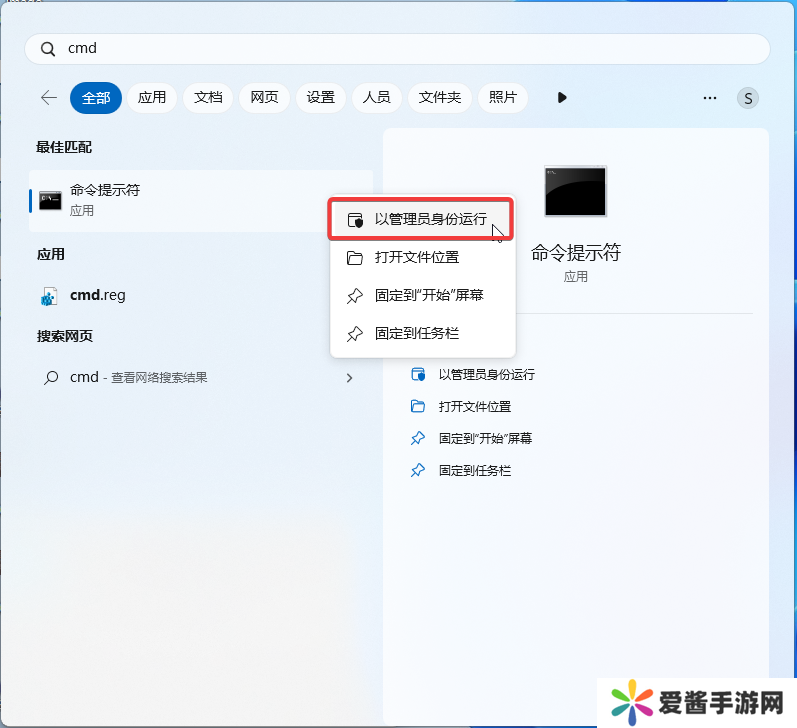Image resolution: width=797 pixels, height=728 pixels.
Task: Open the three-dot more options menu
Action: [x=710, y=97]
